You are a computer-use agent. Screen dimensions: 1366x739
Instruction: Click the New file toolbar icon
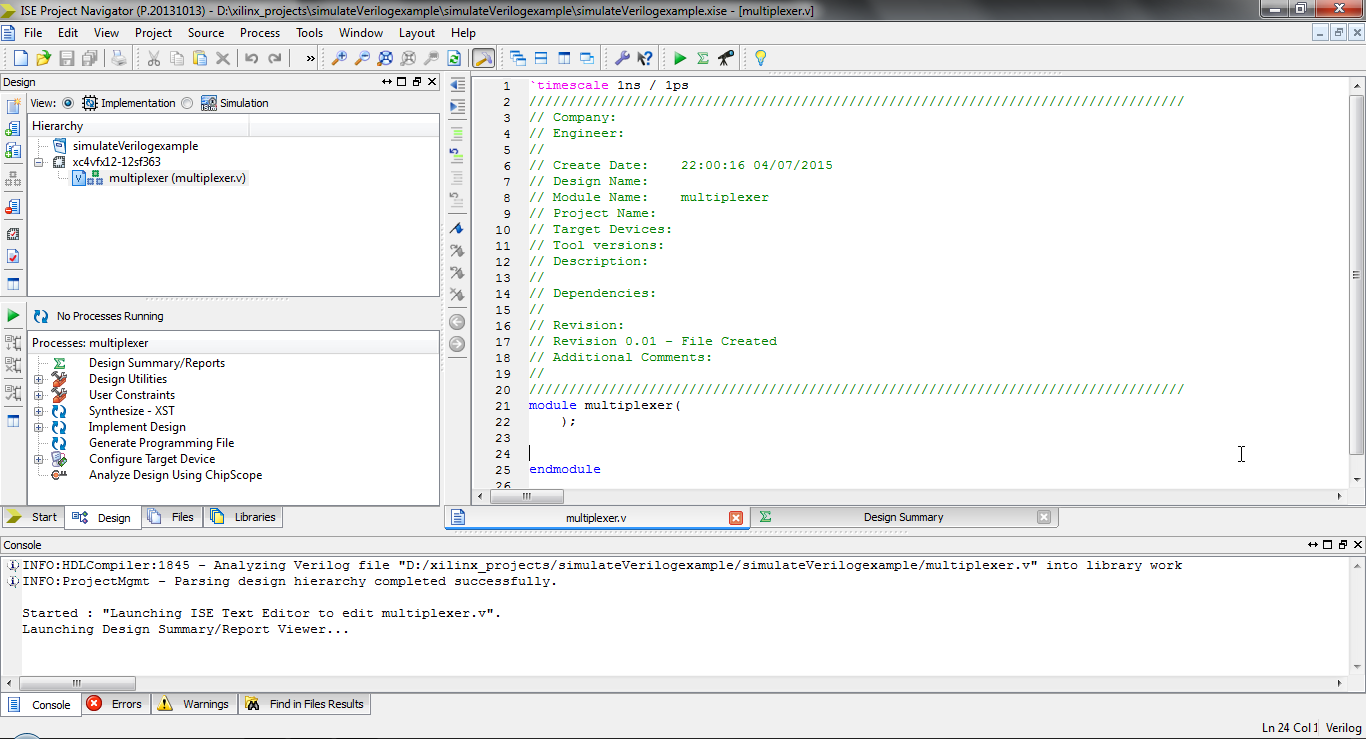point(20,59)
